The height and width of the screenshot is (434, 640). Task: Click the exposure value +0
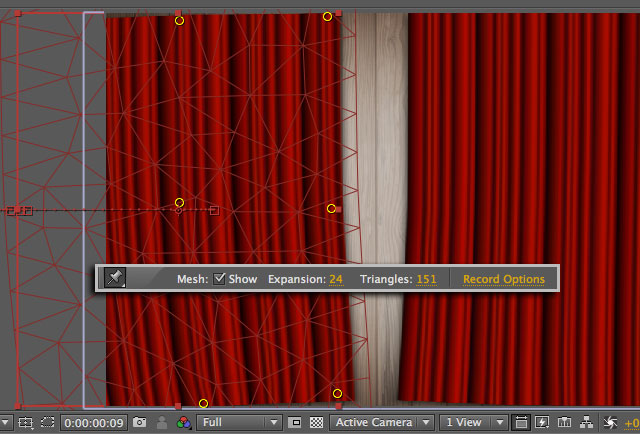[632, 423]
